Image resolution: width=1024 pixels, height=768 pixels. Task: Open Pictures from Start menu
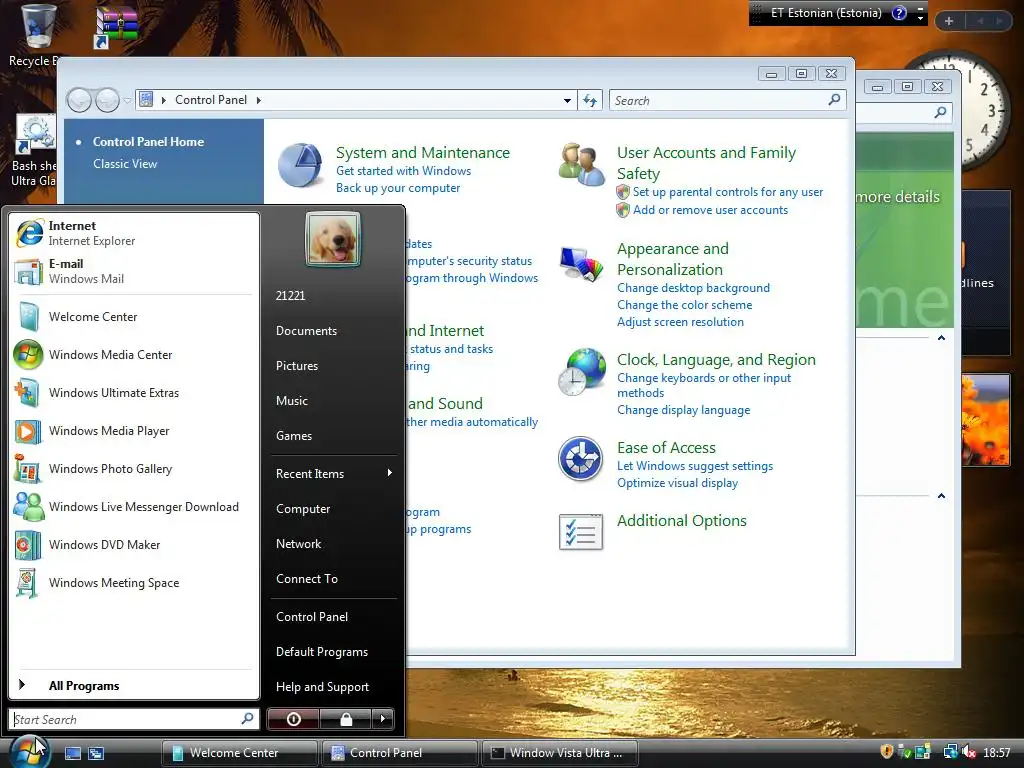pyautogui.click(x=296, y=366)
